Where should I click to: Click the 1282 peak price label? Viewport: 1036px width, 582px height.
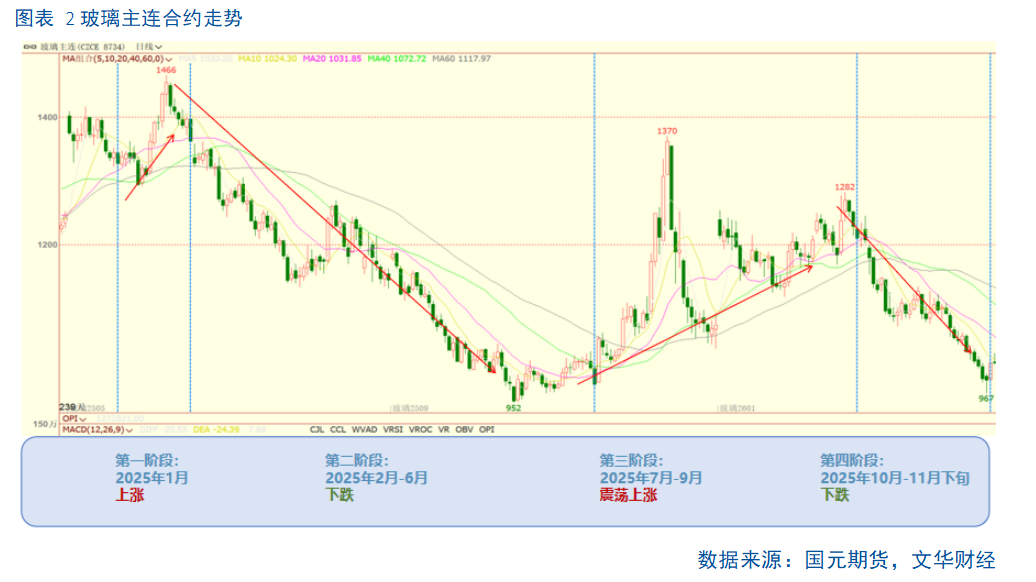point(844,188)
